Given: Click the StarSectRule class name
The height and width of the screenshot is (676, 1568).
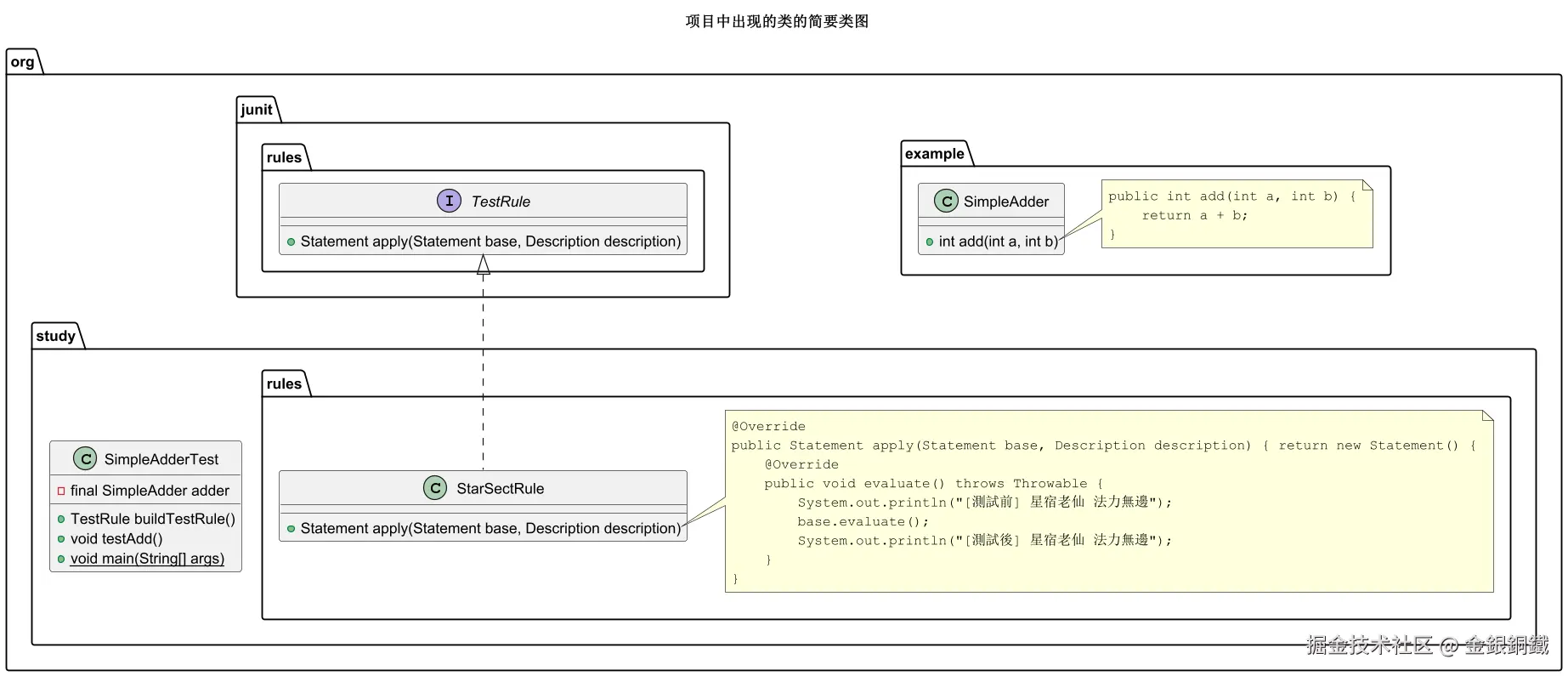Looking at the screenshot, I should (x=501, y=489).
